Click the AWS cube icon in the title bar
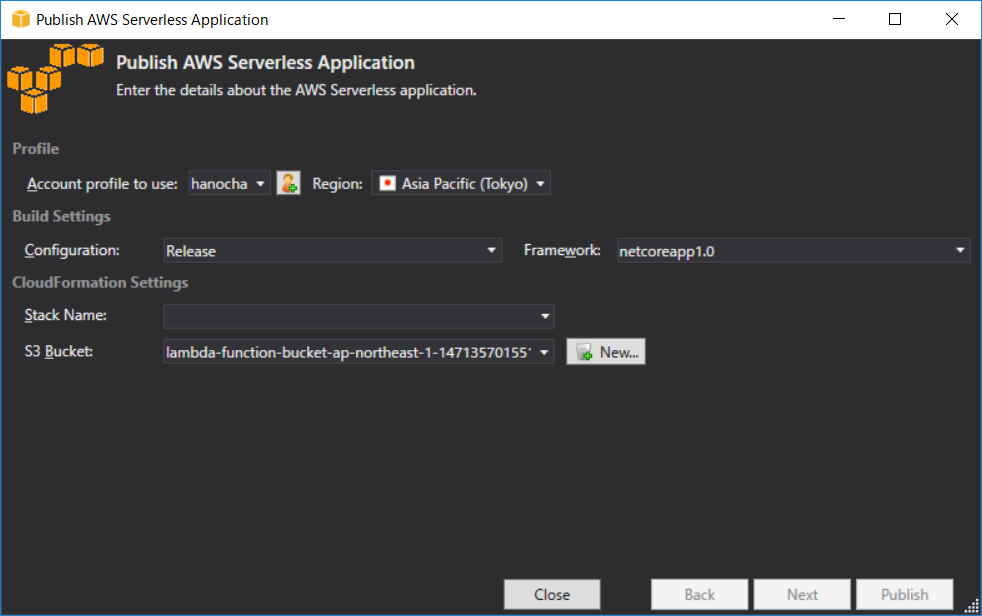This screenshot has height=616, width=982. click(x=21, y=19)
